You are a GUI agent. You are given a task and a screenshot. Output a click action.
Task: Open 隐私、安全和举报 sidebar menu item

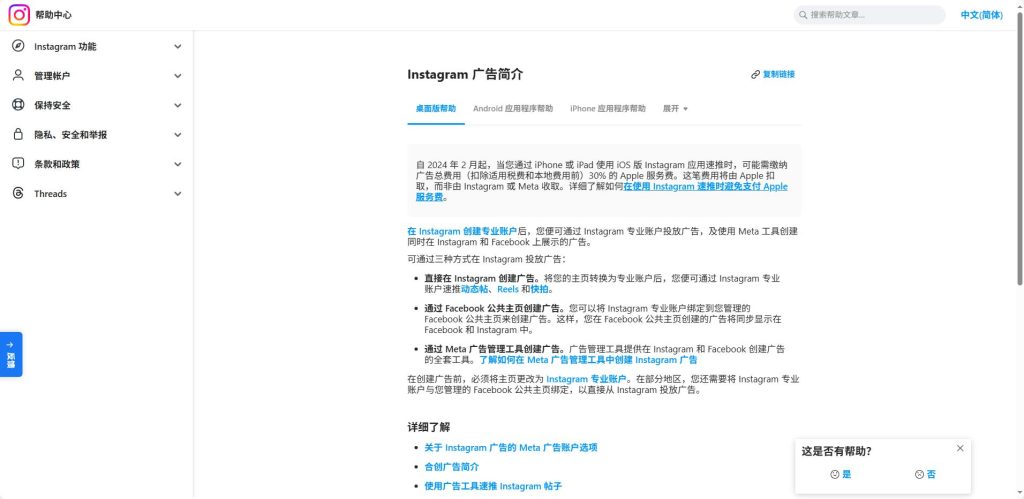pos(97,135)
